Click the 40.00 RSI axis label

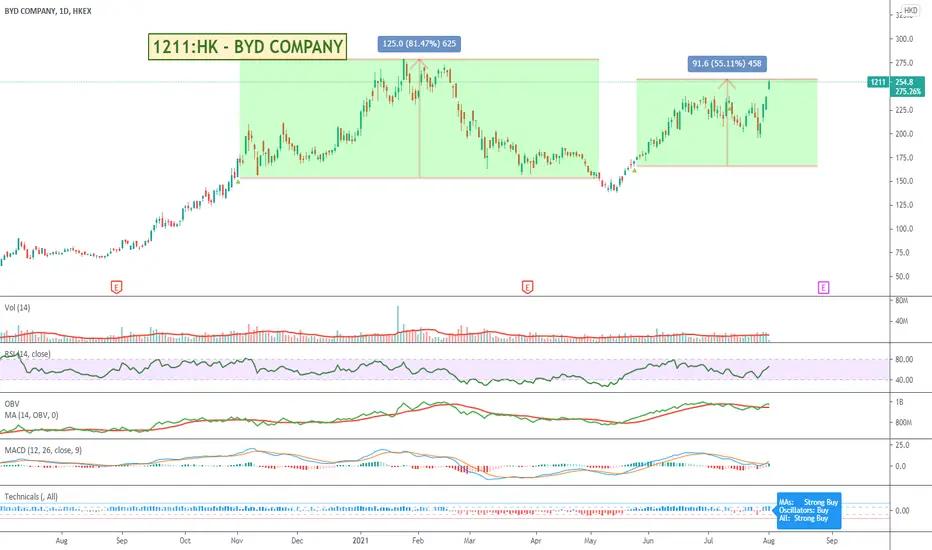904,380
